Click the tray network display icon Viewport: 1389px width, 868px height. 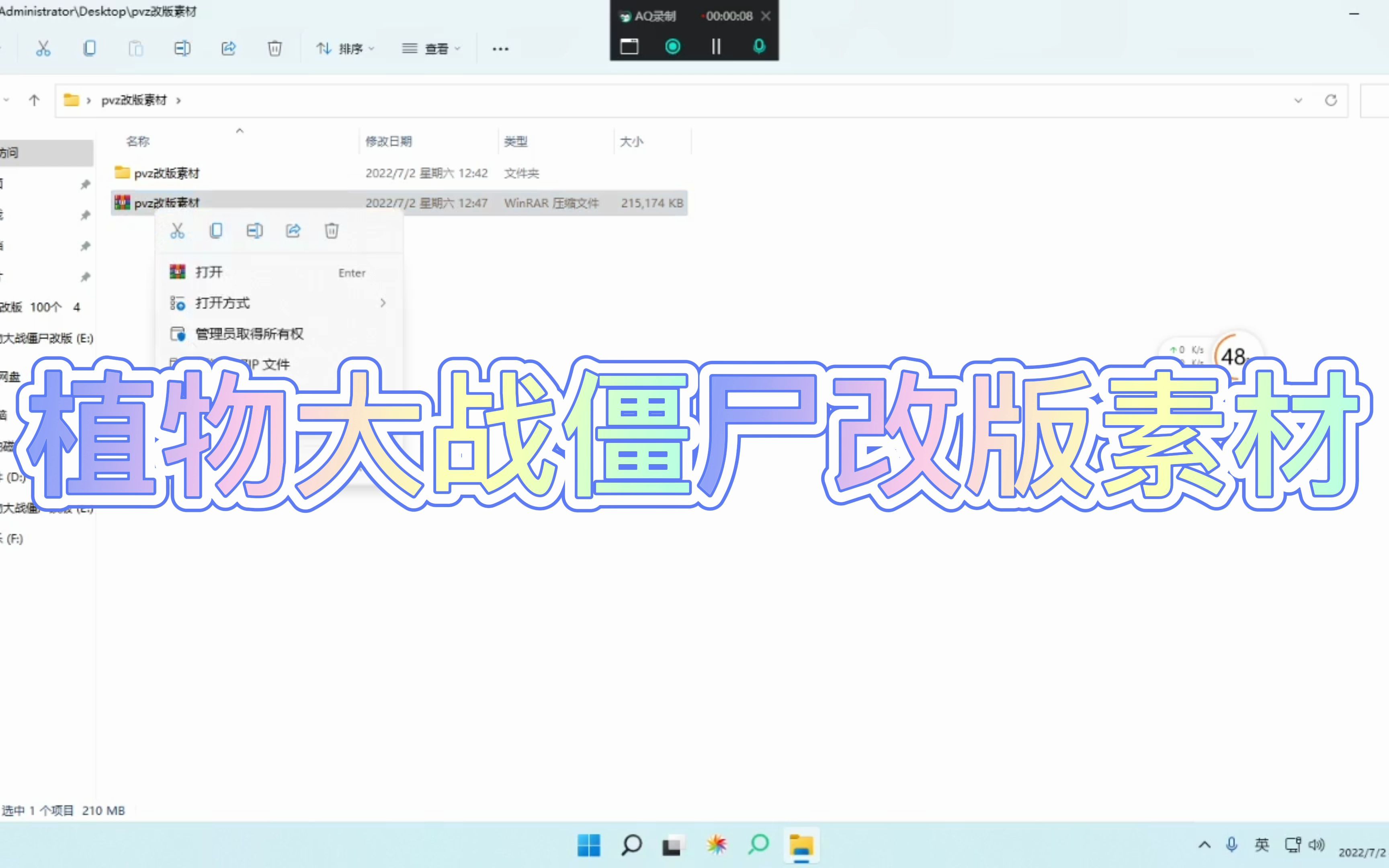pos(1293,844)
